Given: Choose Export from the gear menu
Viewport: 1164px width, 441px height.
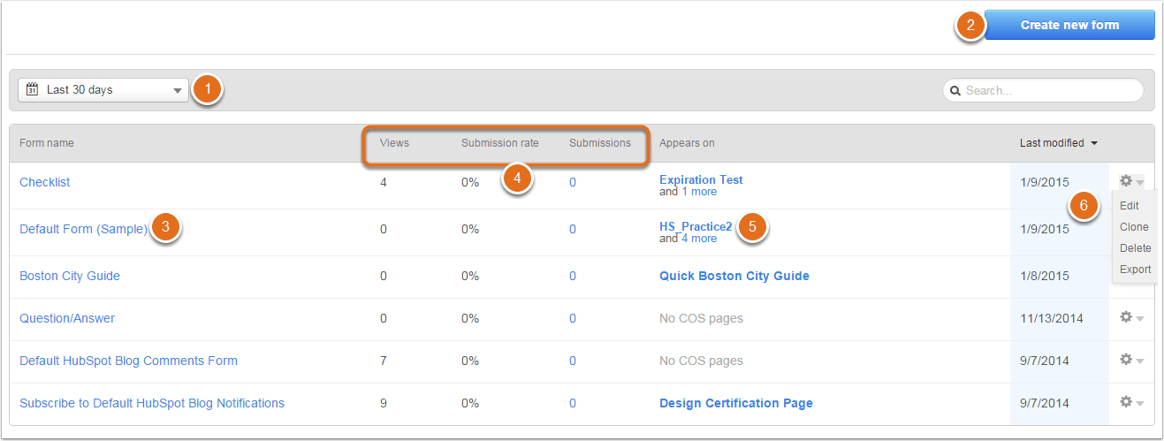Looking at the screenshot, I should (x=1135, y=270).
